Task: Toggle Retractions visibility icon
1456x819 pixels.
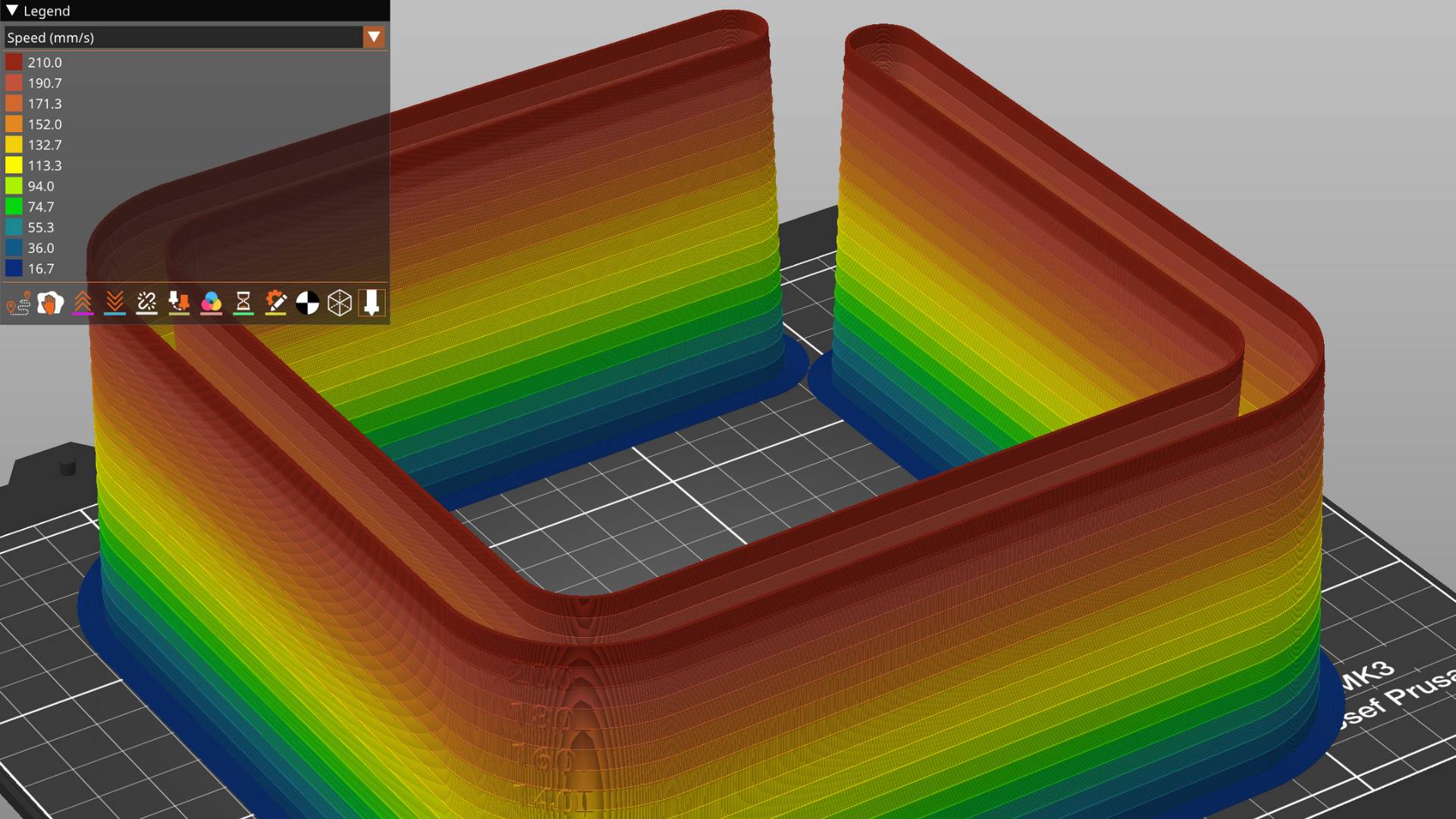Action: coord(83,303)
